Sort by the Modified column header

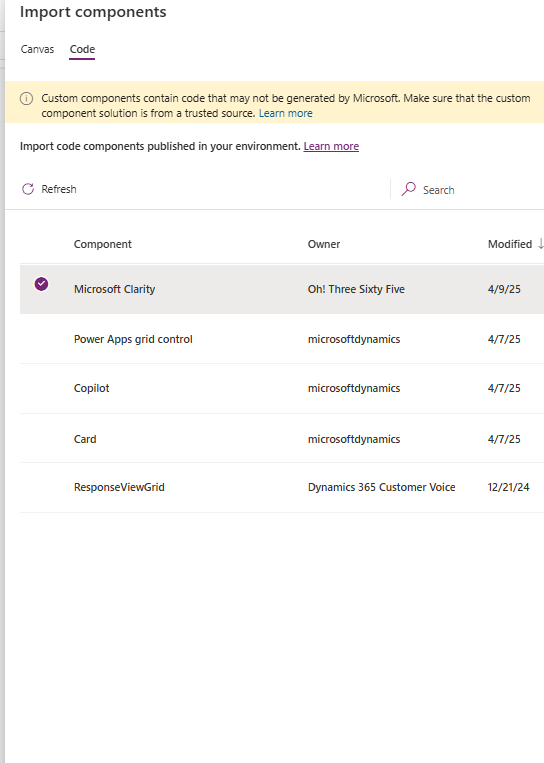510,244
